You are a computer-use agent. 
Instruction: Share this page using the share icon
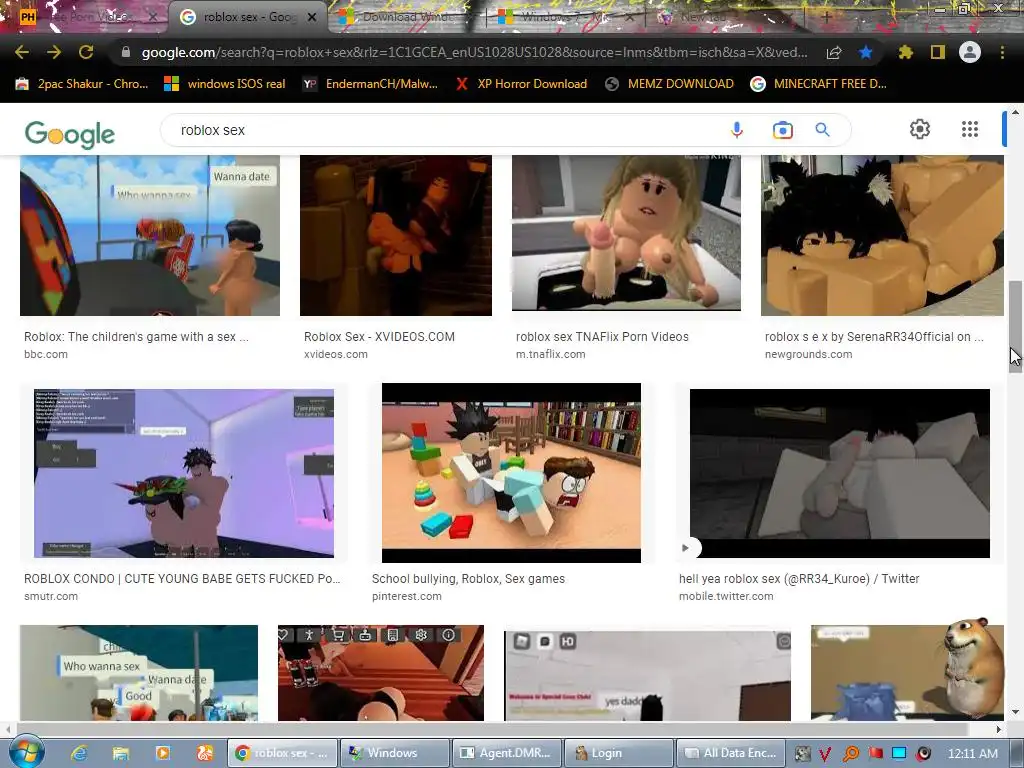(834, 53)
